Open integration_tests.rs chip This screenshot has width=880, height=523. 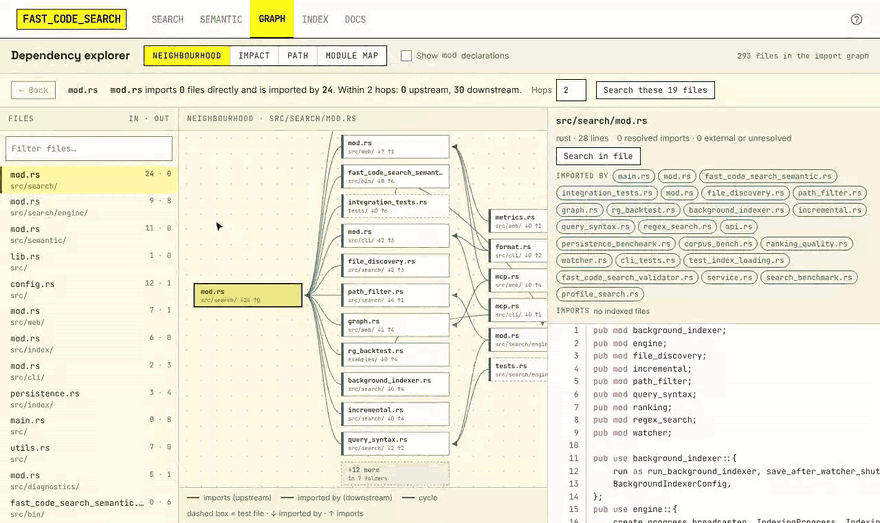tap(607, 193)
